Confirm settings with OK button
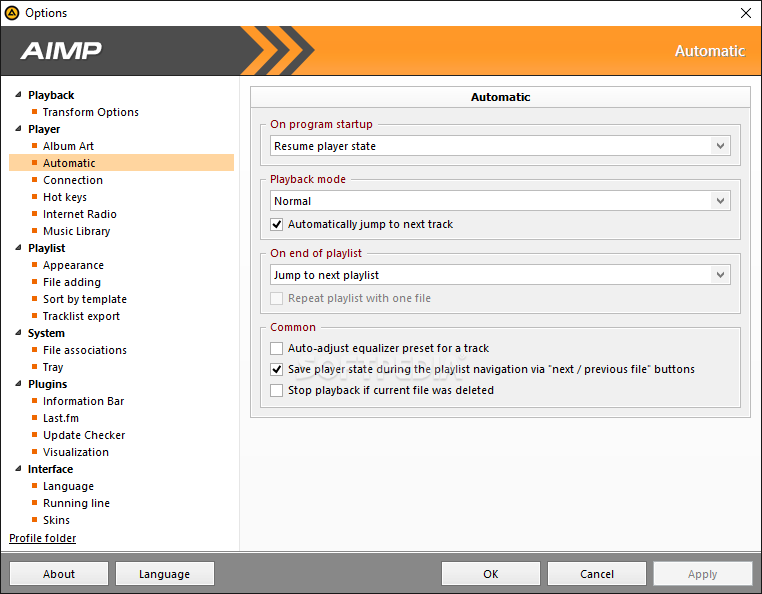The width and height of the screenshot is (762, 594). click(491, 574)
